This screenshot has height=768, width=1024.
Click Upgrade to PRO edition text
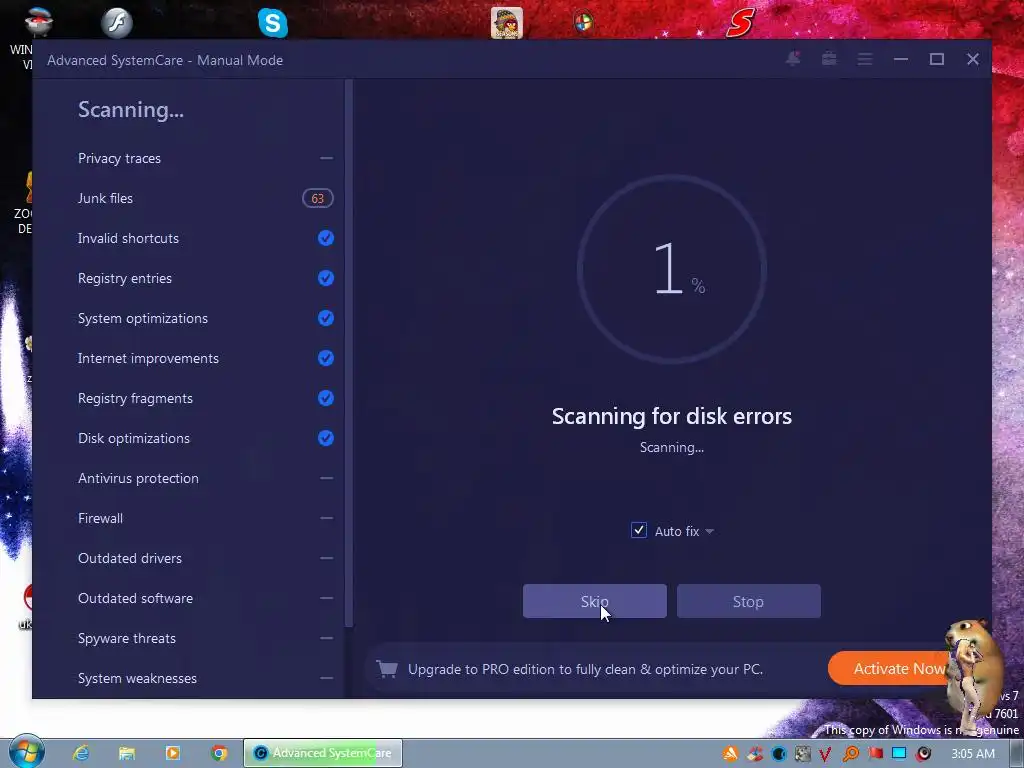[x=585, y=669]
